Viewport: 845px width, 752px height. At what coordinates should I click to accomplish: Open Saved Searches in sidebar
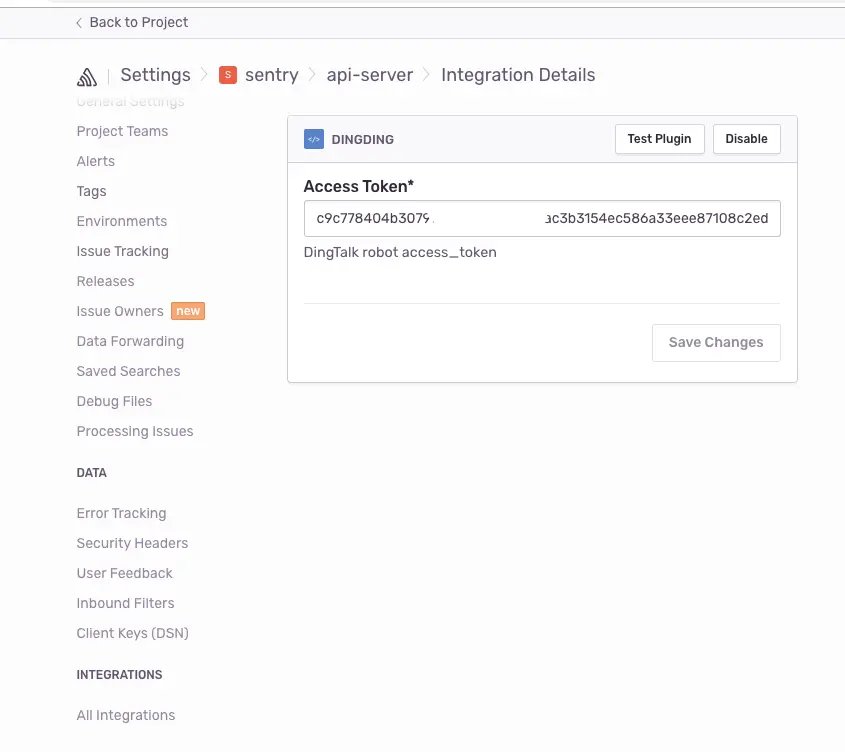pos(128,371)
